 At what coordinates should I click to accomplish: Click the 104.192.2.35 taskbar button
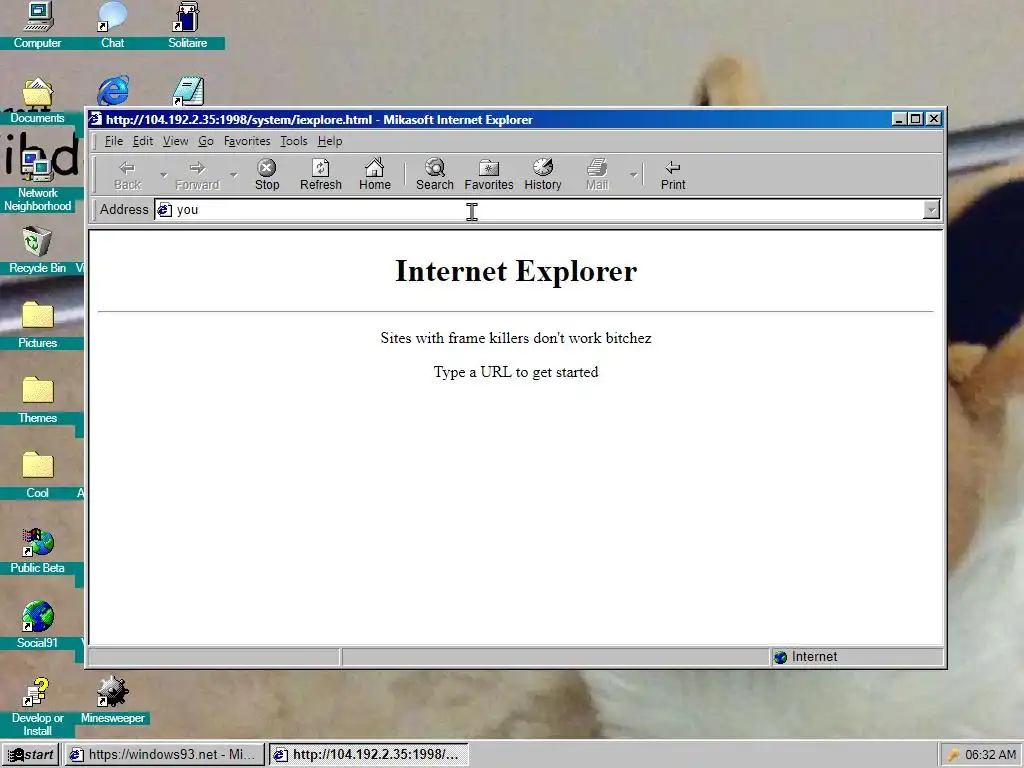[x=368, y=755]
